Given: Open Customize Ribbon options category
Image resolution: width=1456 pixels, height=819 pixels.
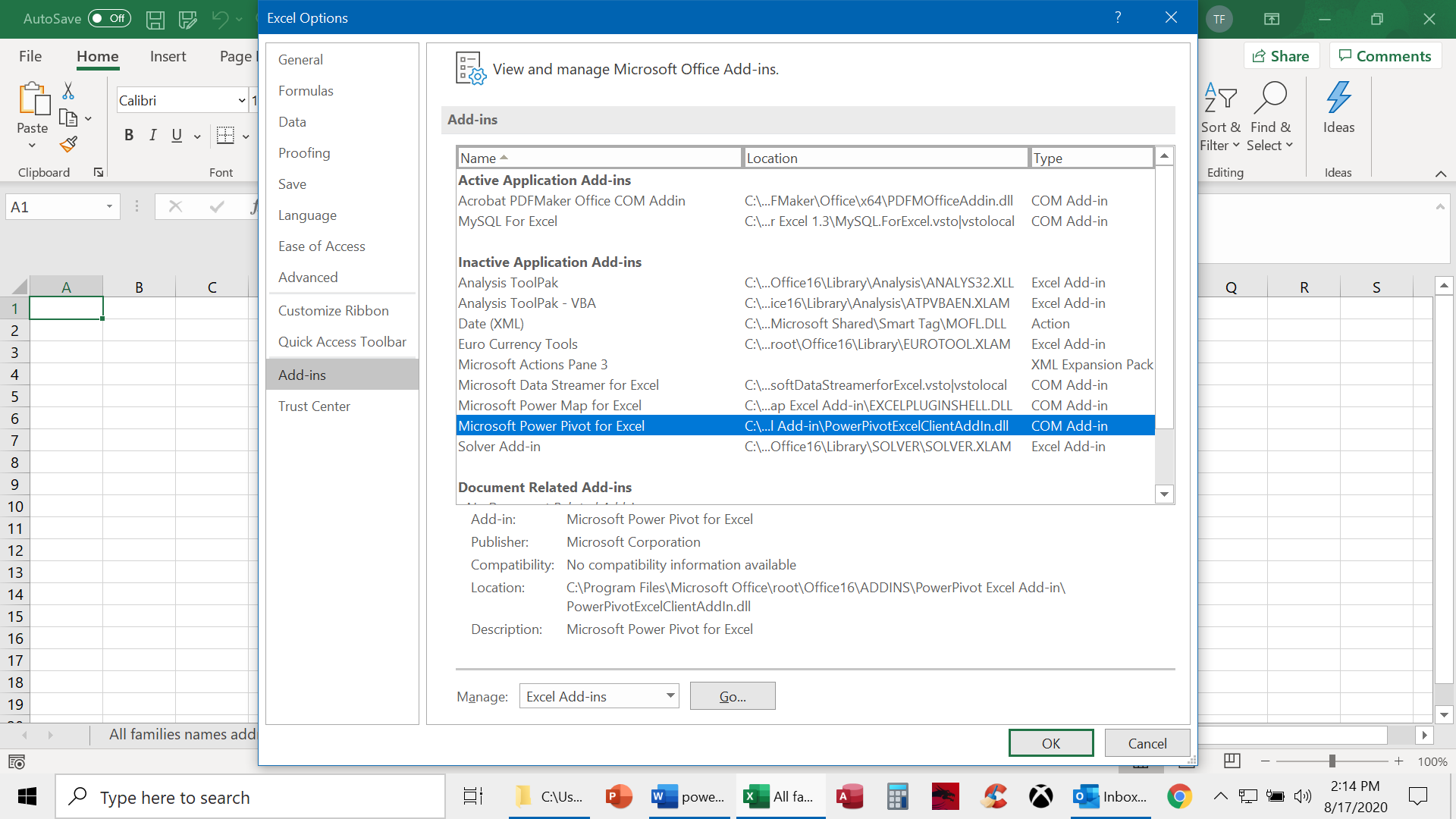Looking at the screenshot, I should 333,310.
